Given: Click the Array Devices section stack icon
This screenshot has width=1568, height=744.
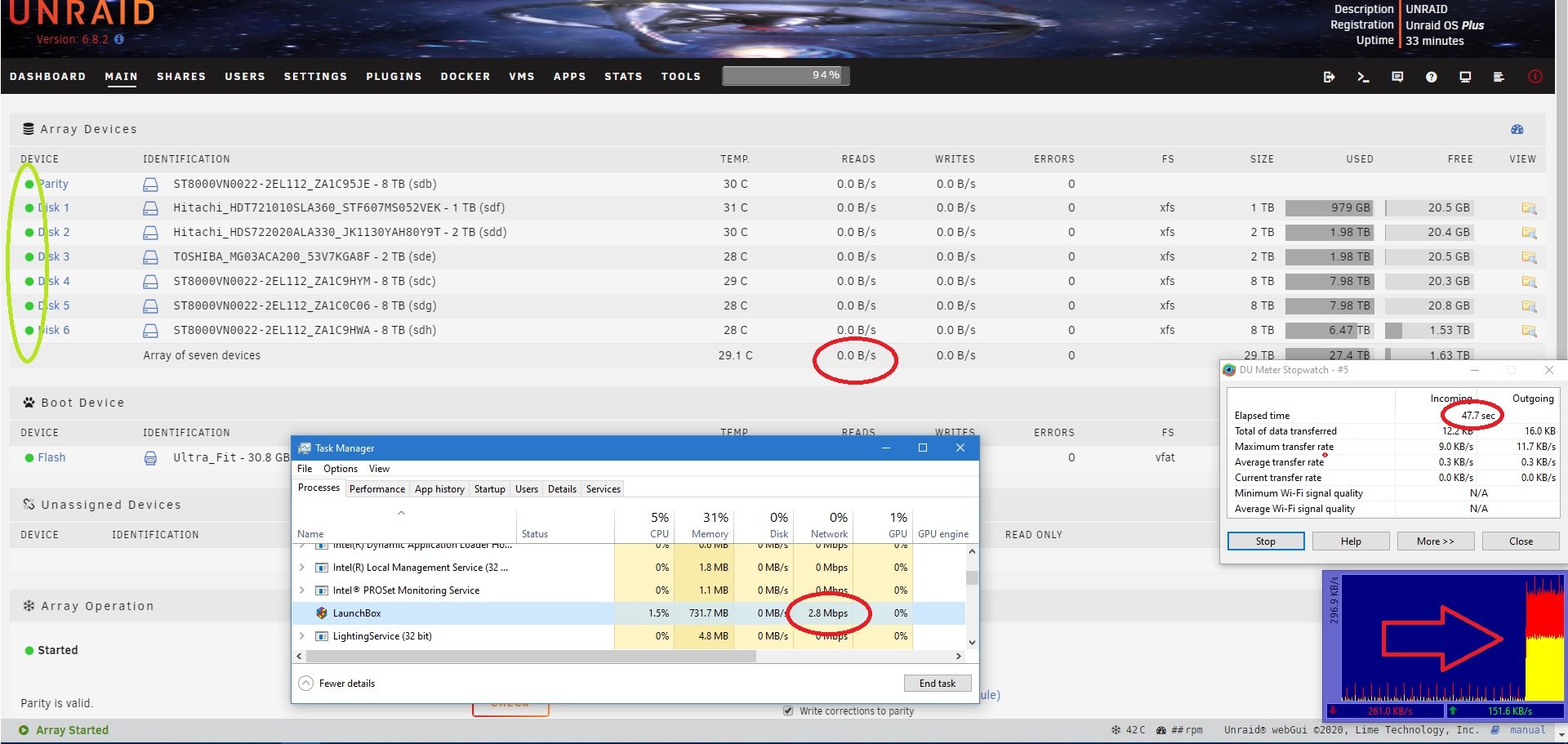Looking at the screenshot, I should coord(29,129).
